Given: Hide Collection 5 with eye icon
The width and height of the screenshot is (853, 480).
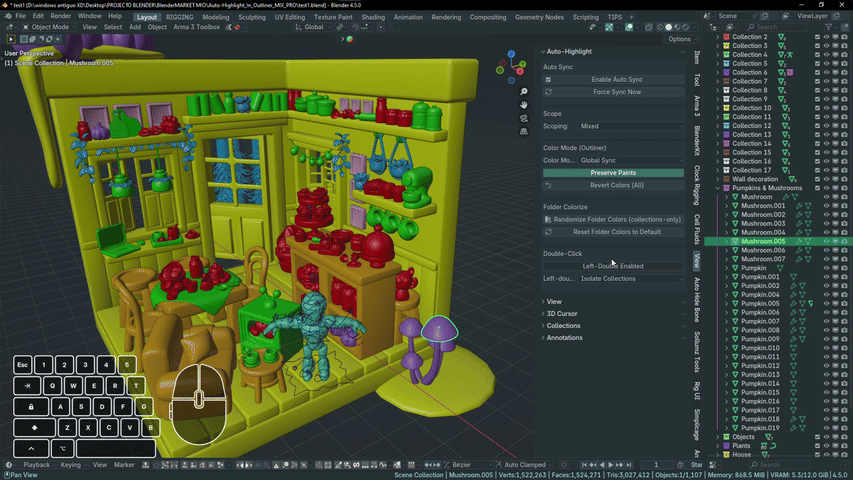Looking at the screenshot, I should (826, 64).
